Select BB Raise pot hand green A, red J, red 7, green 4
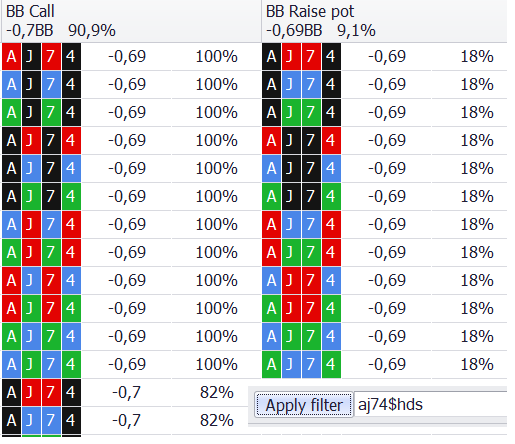Image resolution: width=515 pixels, height=444 pixels. pyautogui.click(x=301, y=308)
